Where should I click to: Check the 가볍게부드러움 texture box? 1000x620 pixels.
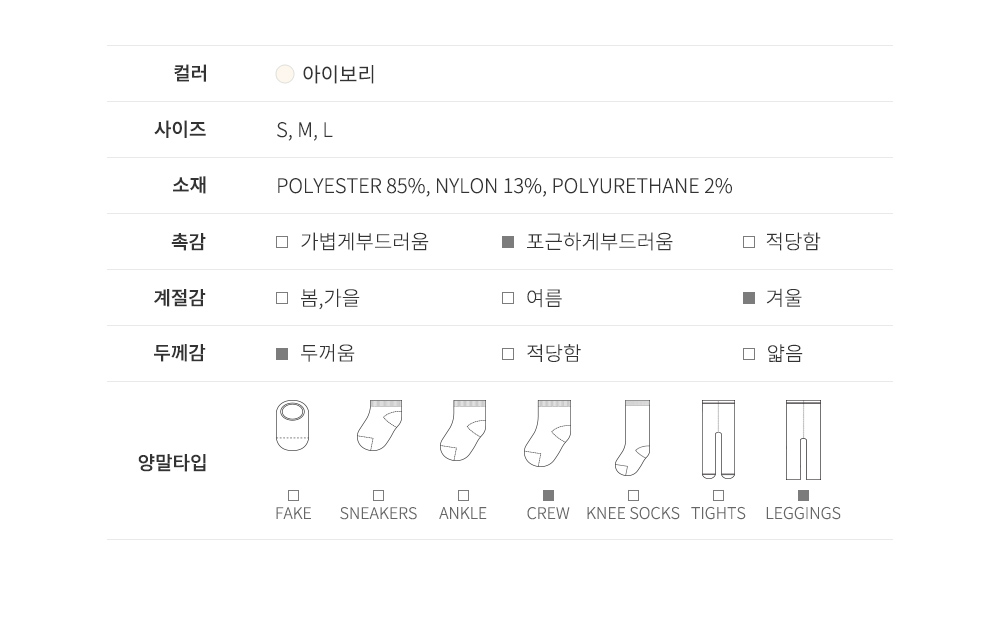282,242
